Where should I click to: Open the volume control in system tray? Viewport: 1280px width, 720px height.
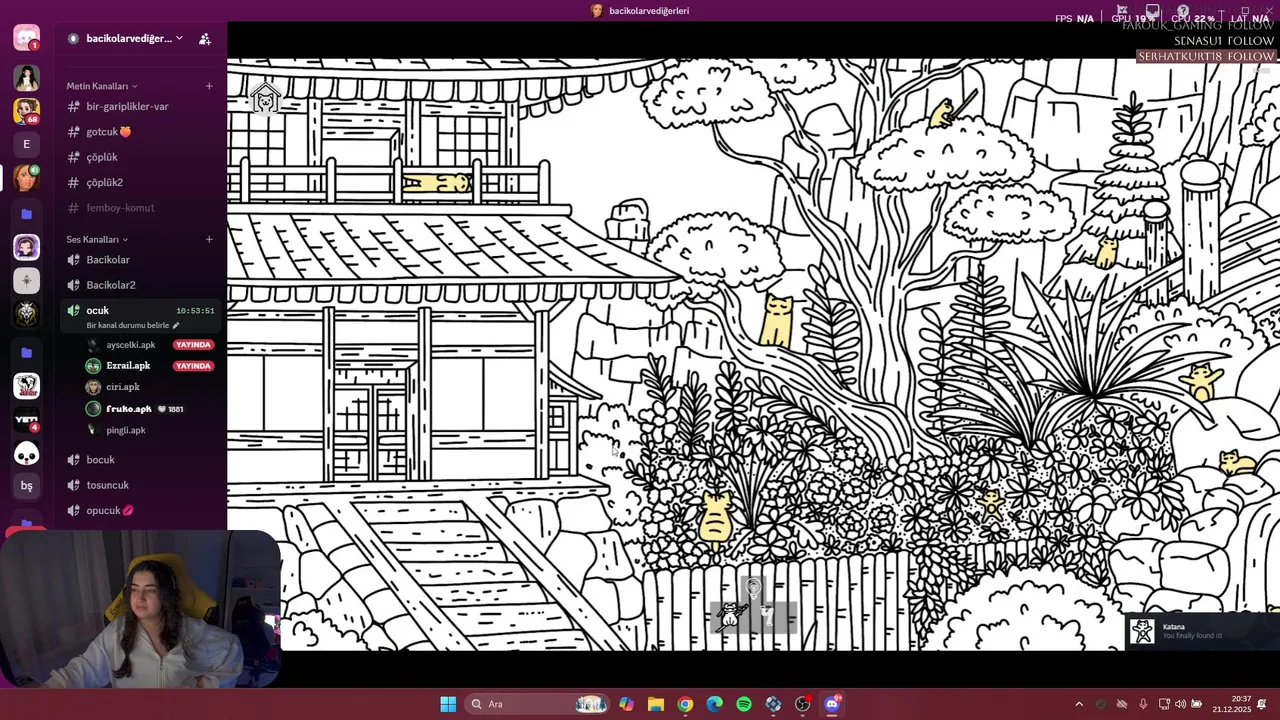(x=1180, y=704)
